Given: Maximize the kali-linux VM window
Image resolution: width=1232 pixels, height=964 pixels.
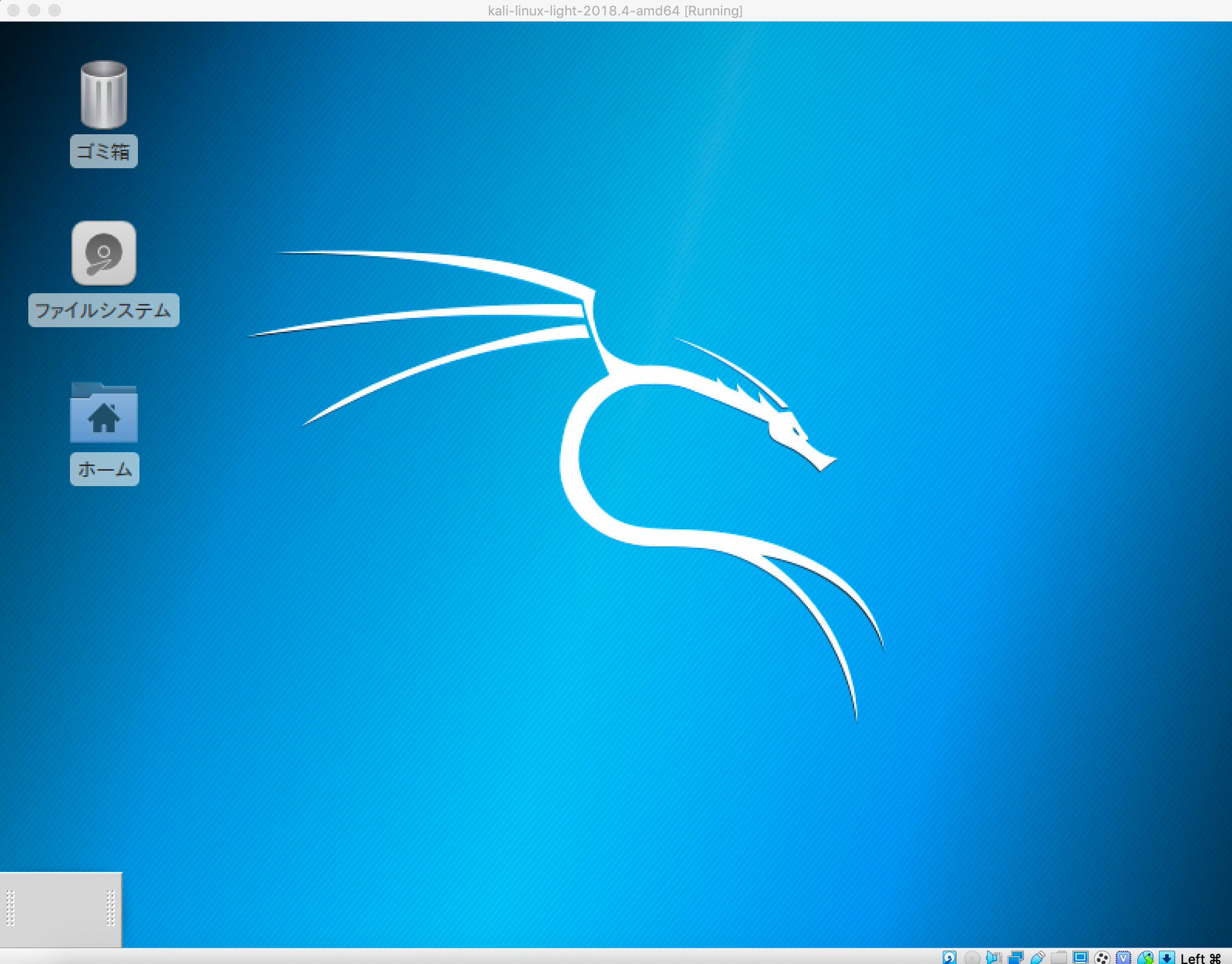Looking at the screenshot, I should 54,10.
